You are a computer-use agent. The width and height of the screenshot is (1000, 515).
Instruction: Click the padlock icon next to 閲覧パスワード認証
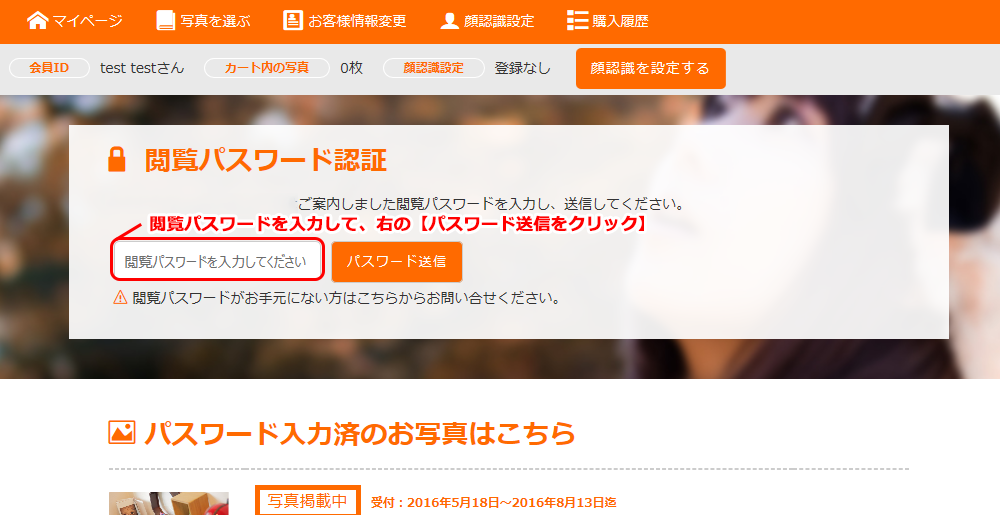[118, 160]
